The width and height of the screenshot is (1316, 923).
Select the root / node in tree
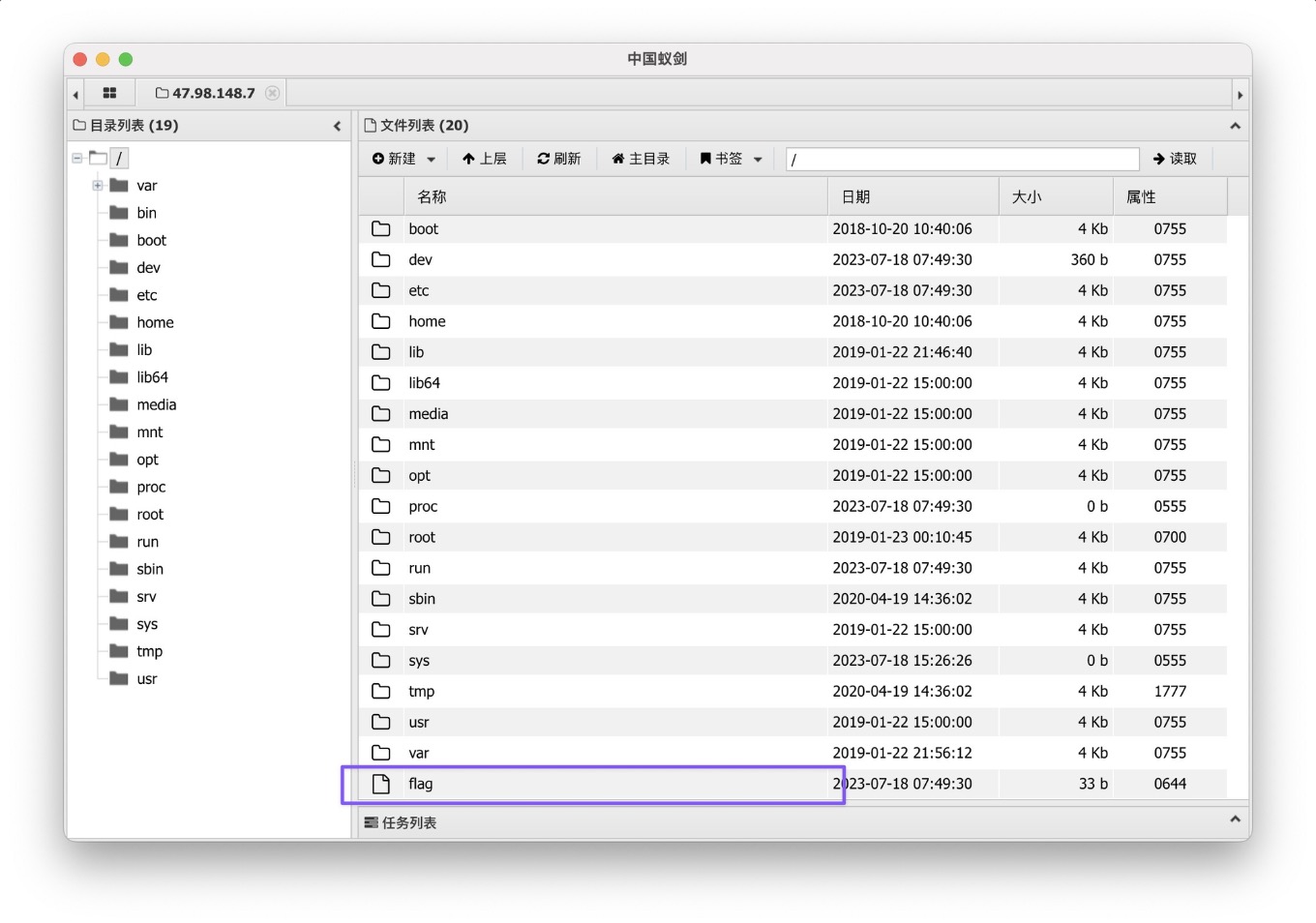(x=119, y=158)
